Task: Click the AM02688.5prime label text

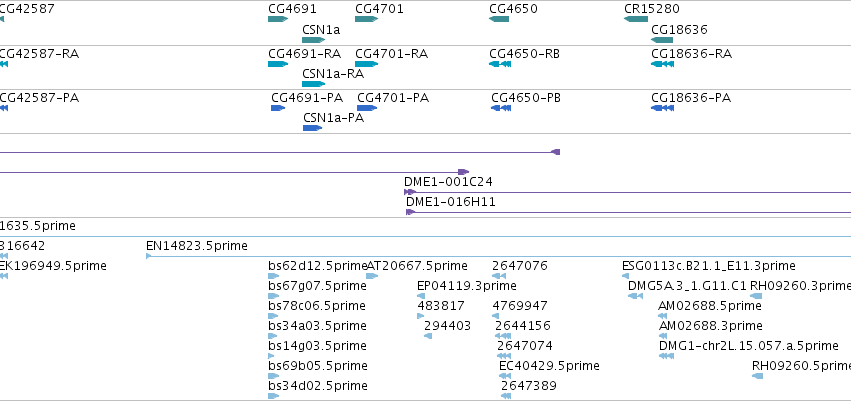Action: point(710,306)
